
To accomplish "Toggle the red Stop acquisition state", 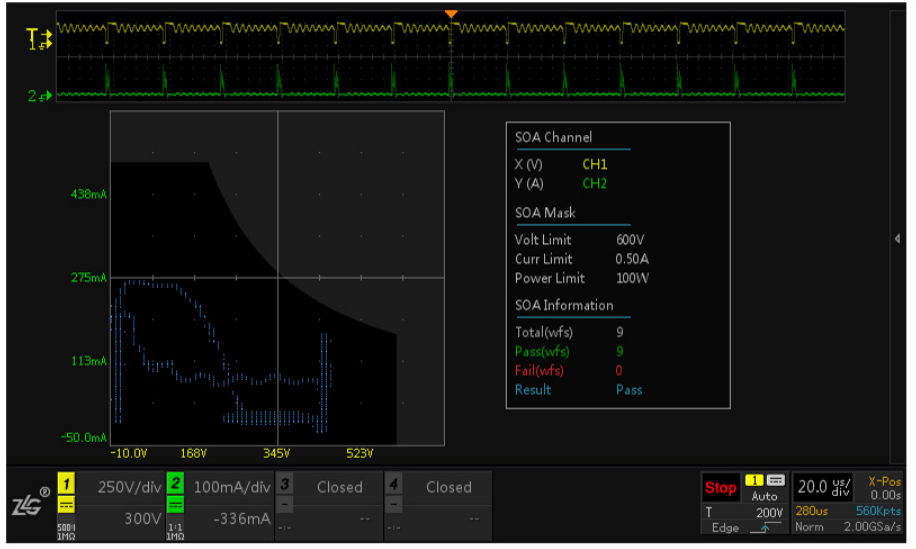I will (x=720, y=488).
